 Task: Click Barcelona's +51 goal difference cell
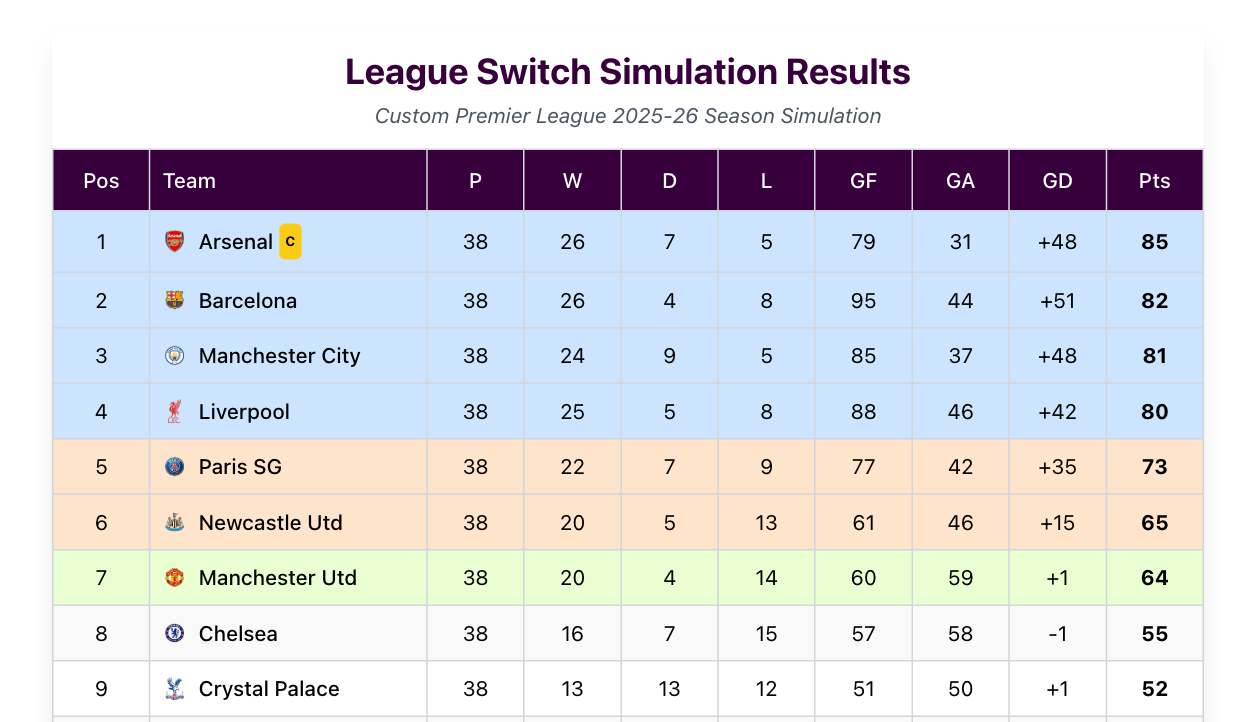pyautogui.click(x=1057, y=301)
